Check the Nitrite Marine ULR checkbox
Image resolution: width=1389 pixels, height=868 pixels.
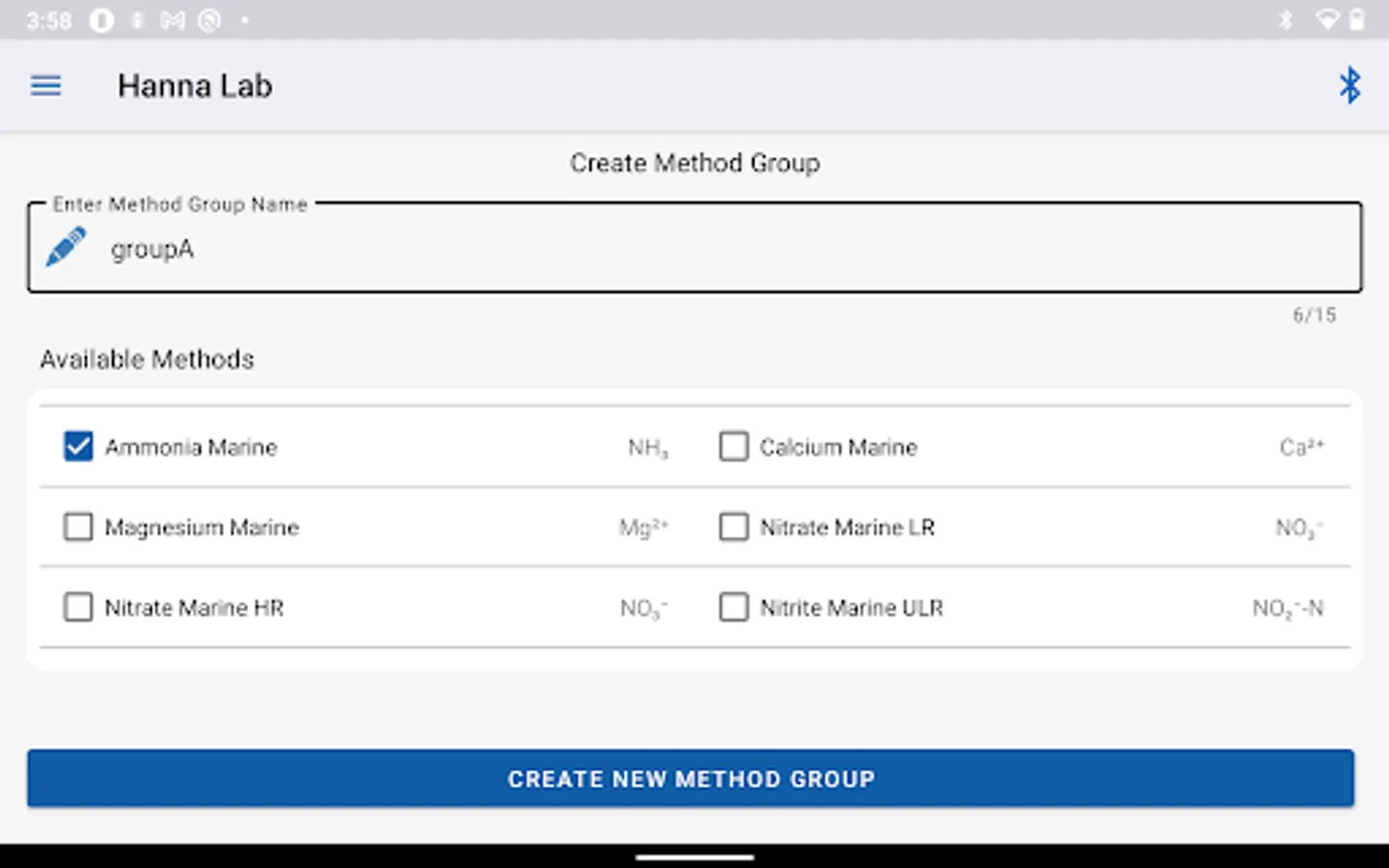pos(733,608)
